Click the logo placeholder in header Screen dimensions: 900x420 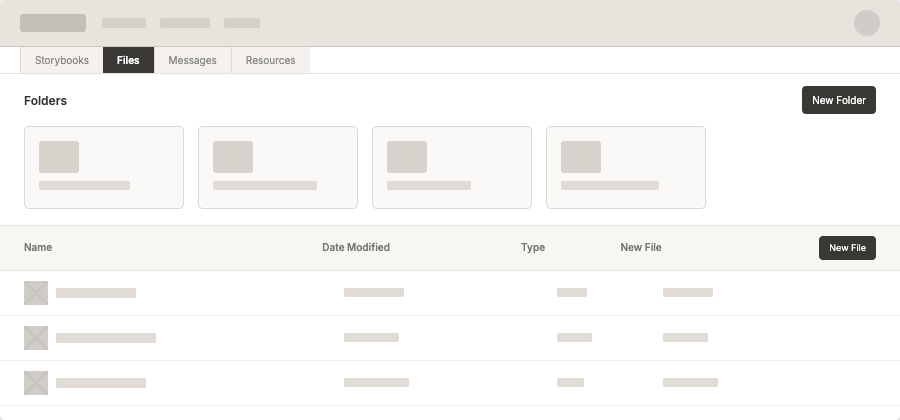53,23
